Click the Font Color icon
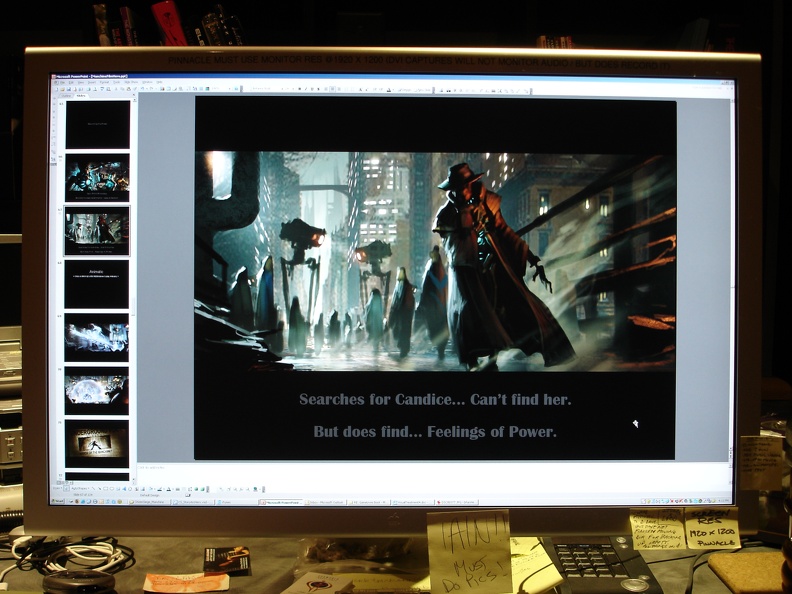 pos(168,488)
